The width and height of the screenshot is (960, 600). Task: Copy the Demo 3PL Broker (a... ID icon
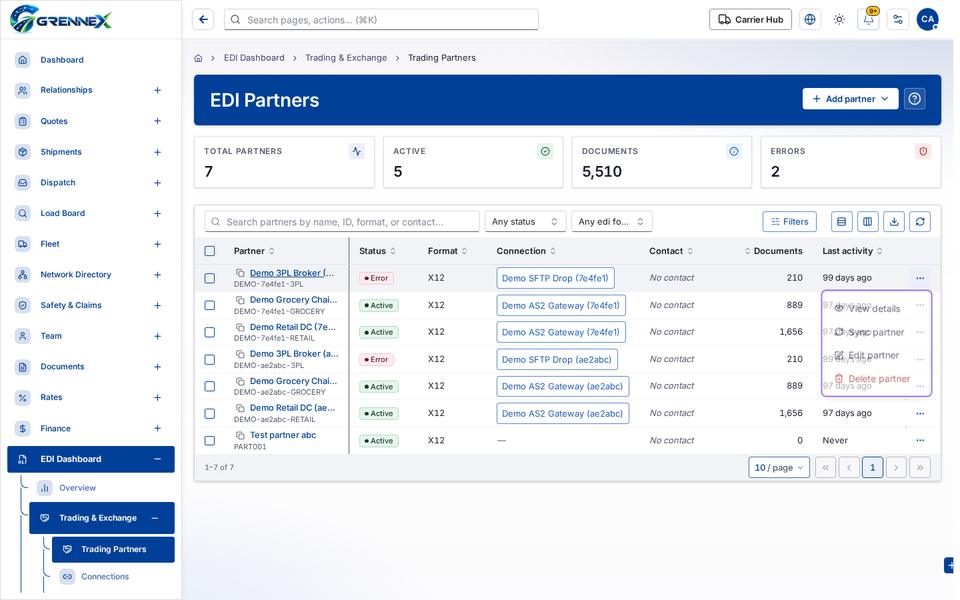tap(240, 354)
